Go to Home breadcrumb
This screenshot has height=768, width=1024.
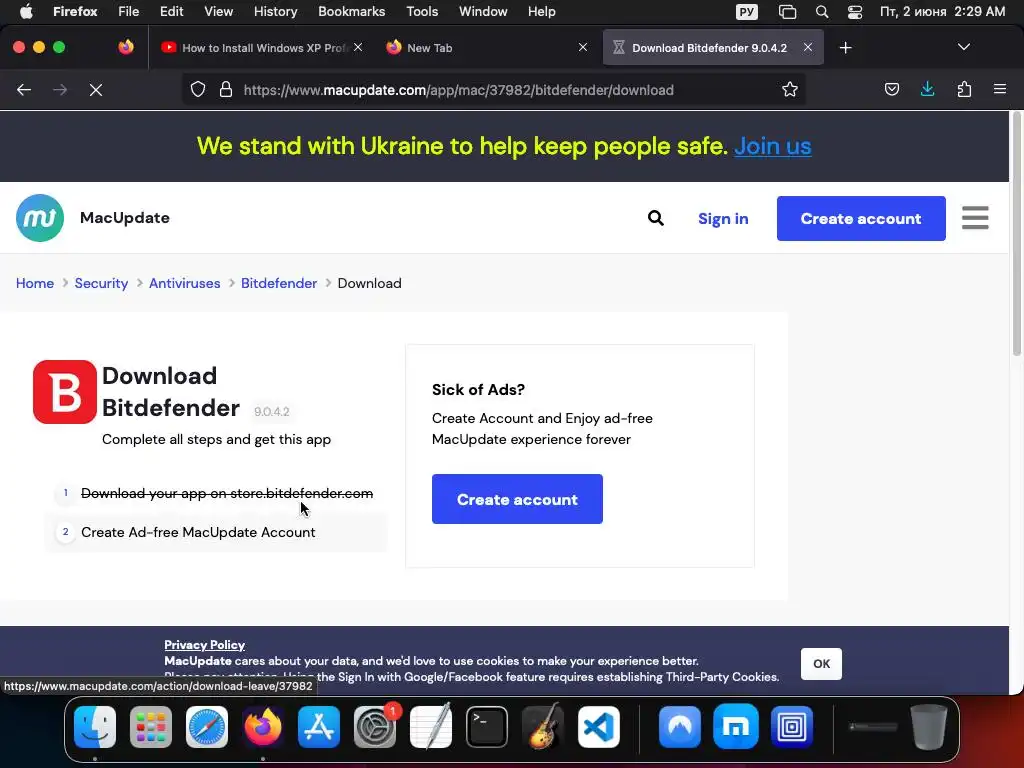(35, 283)
